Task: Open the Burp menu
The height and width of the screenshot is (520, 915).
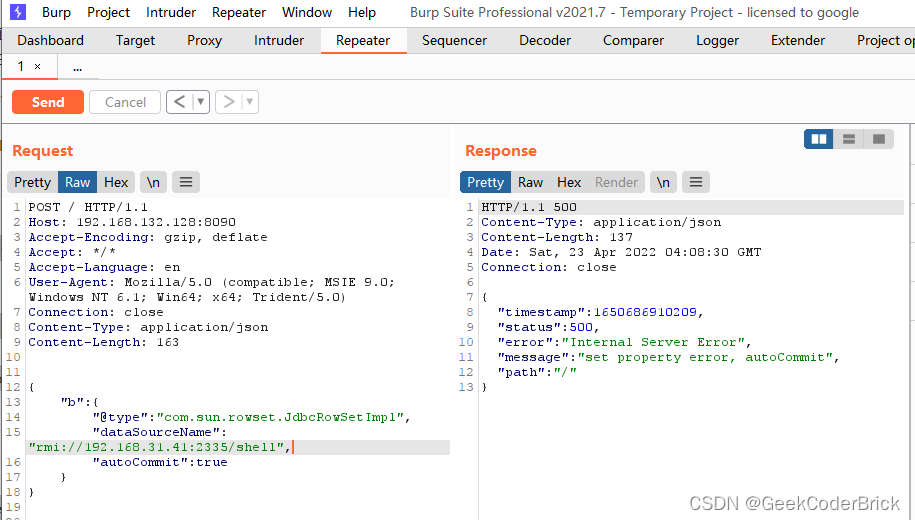Action: coord(56,12)
